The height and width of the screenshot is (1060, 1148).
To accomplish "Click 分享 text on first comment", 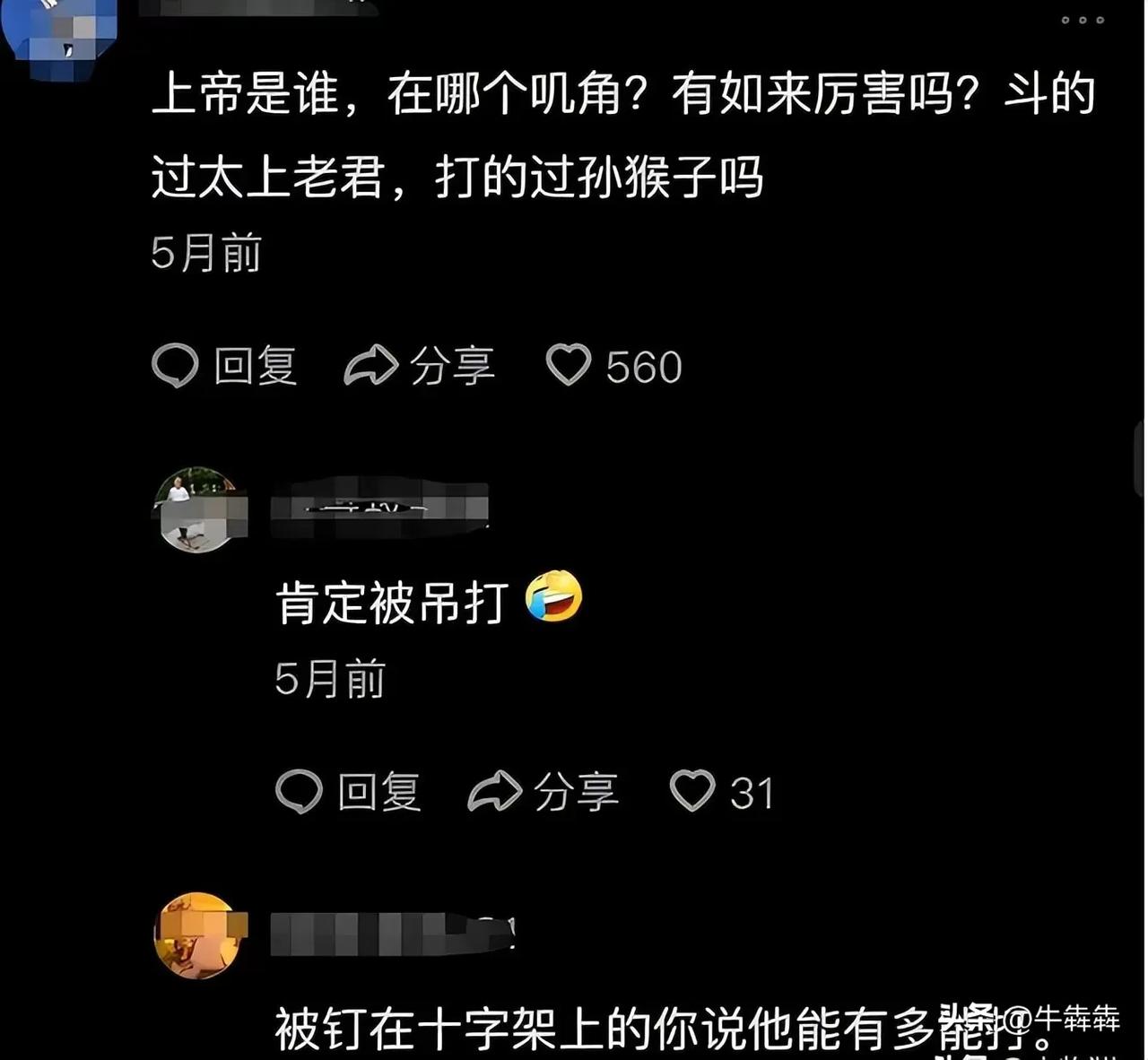I will [452, 367].
